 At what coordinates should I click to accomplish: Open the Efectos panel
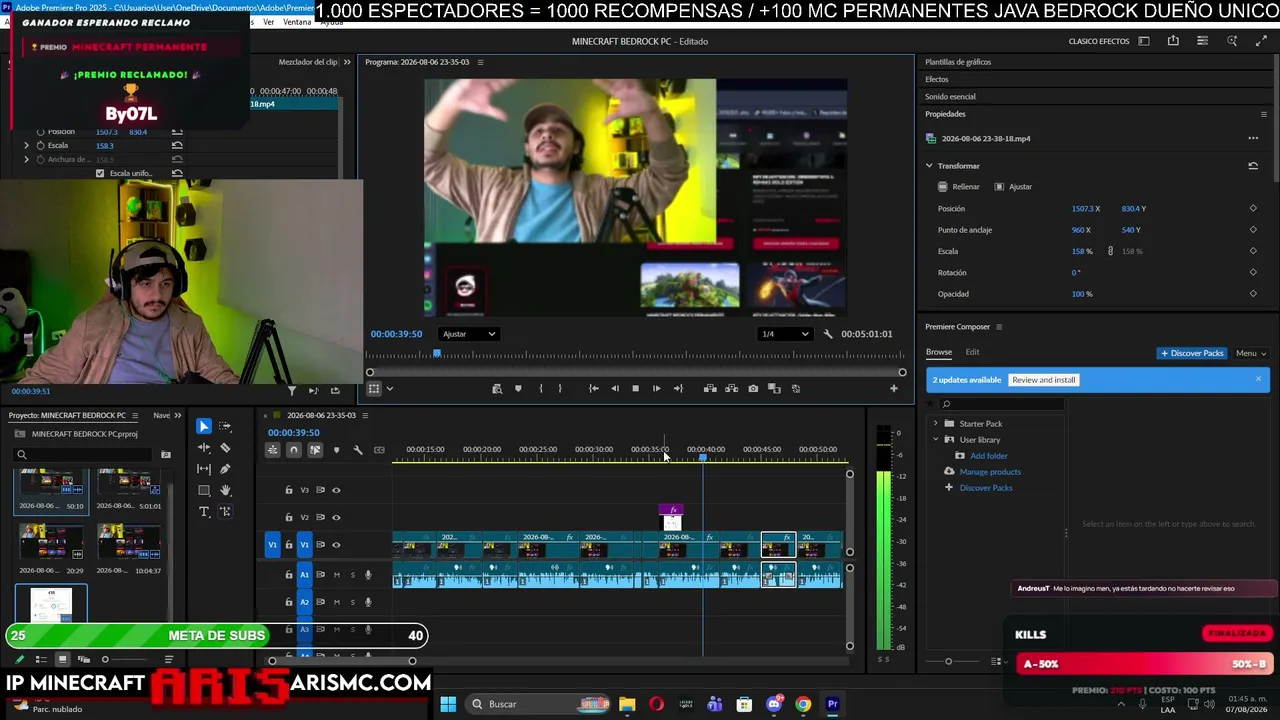(x=937, y=79)
